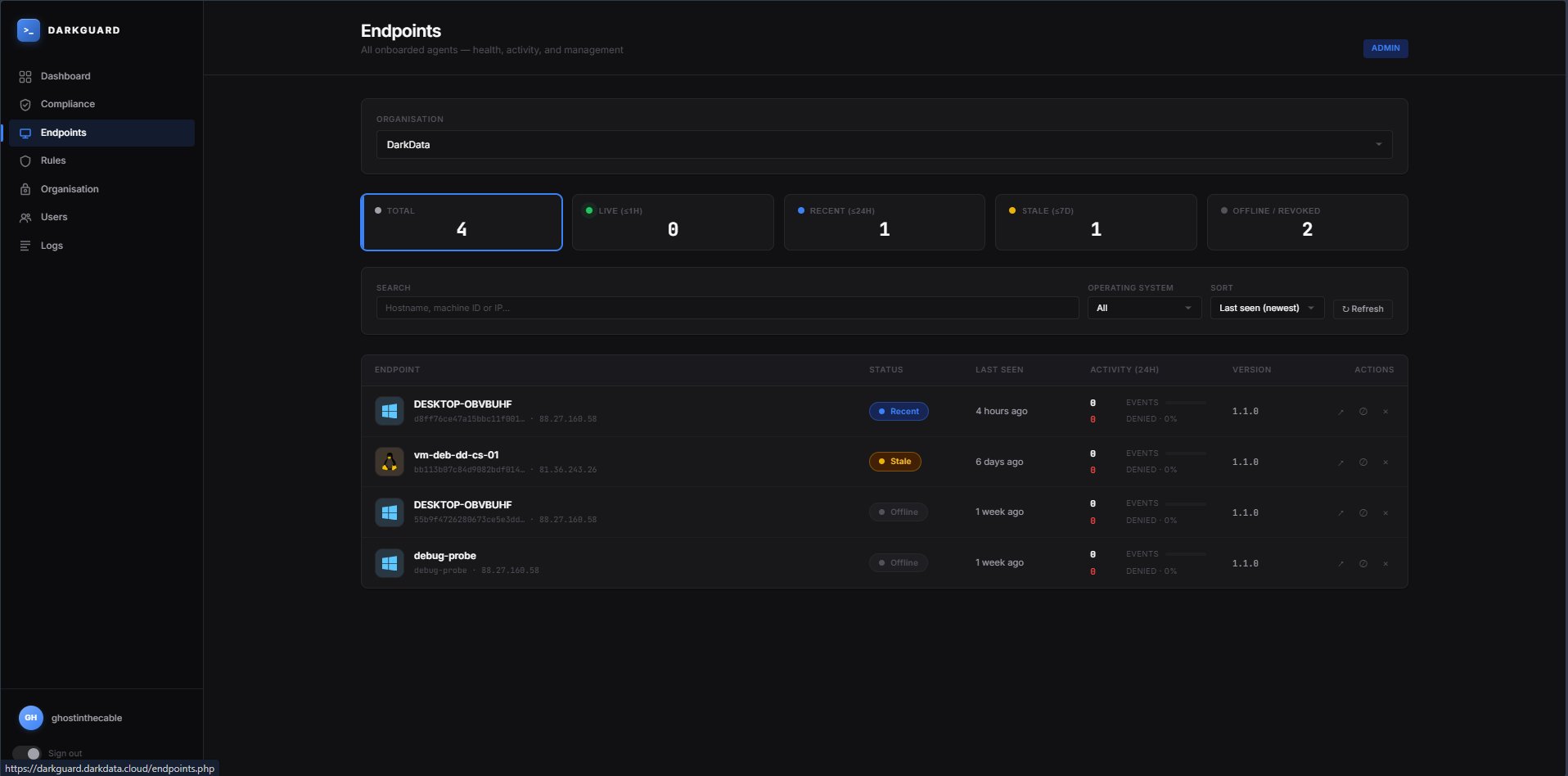Click the X delete icon for vm-deb-dd-cs-01
The width and height of the screenshot is (1568, 776).
click(1386, 462)
